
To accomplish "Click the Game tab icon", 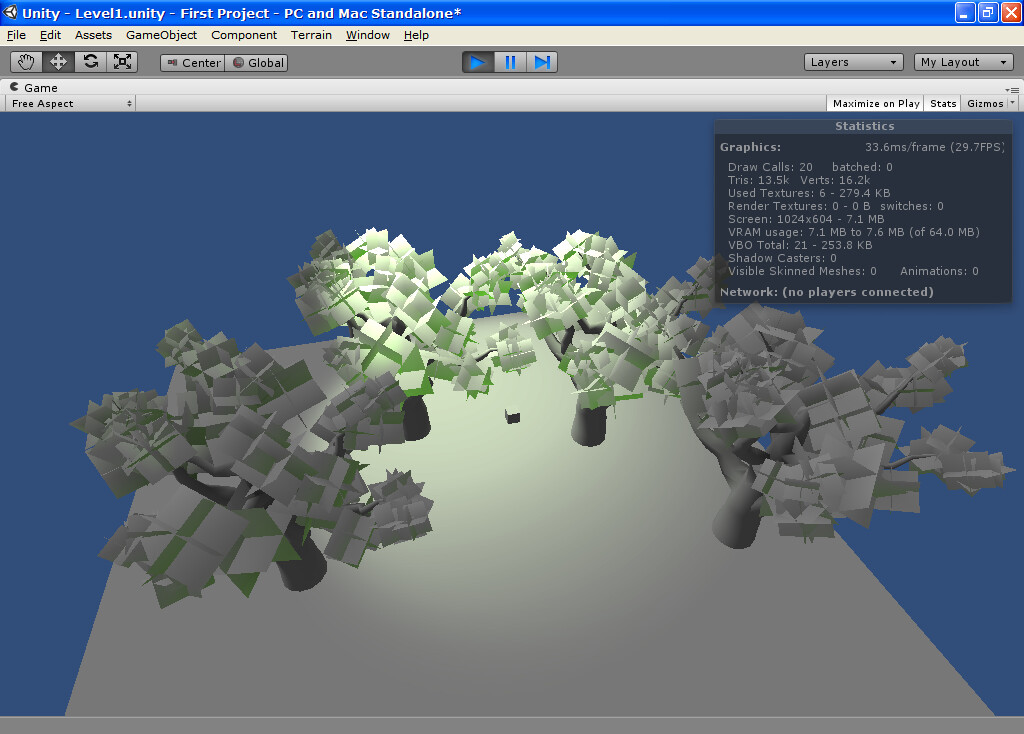I will tap(12, 87).
